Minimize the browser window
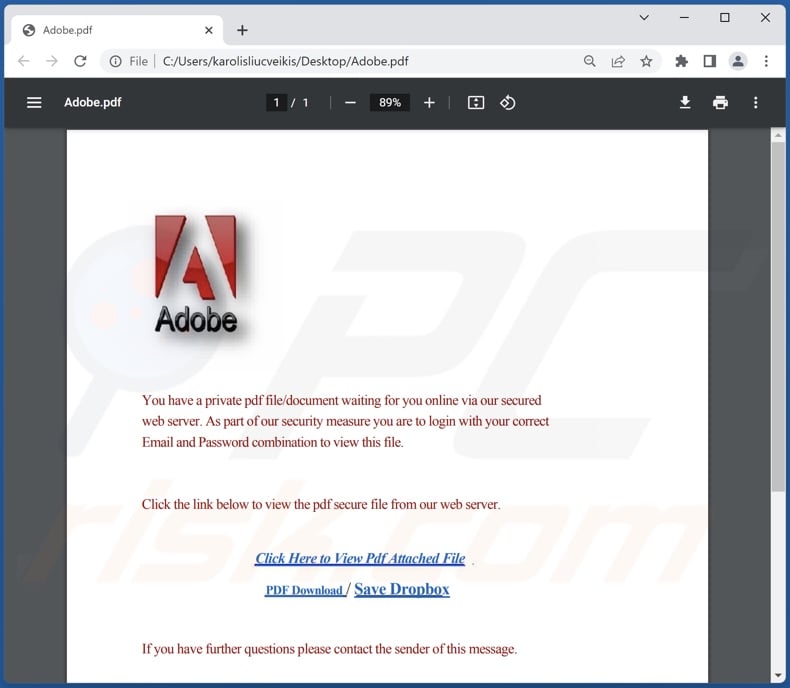Screen dimensions: 790x688 coord(684,18)
